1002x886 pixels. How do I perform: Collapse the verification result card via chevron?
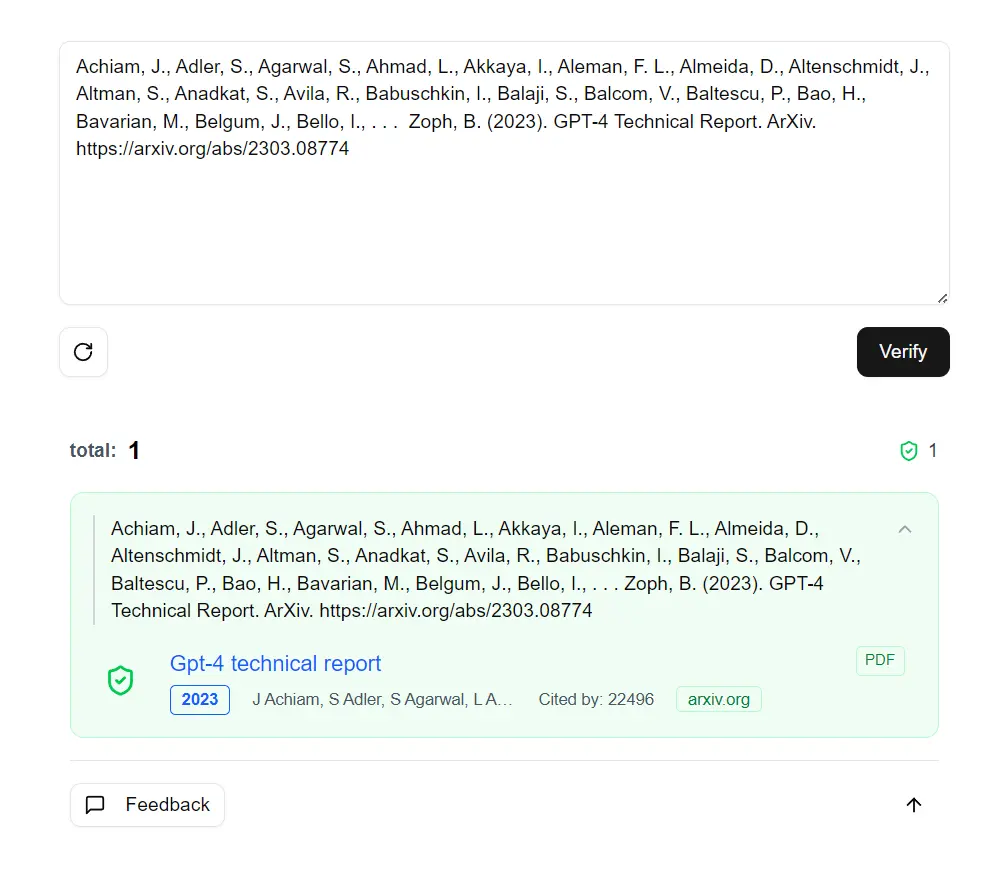(x=905, y=529)
